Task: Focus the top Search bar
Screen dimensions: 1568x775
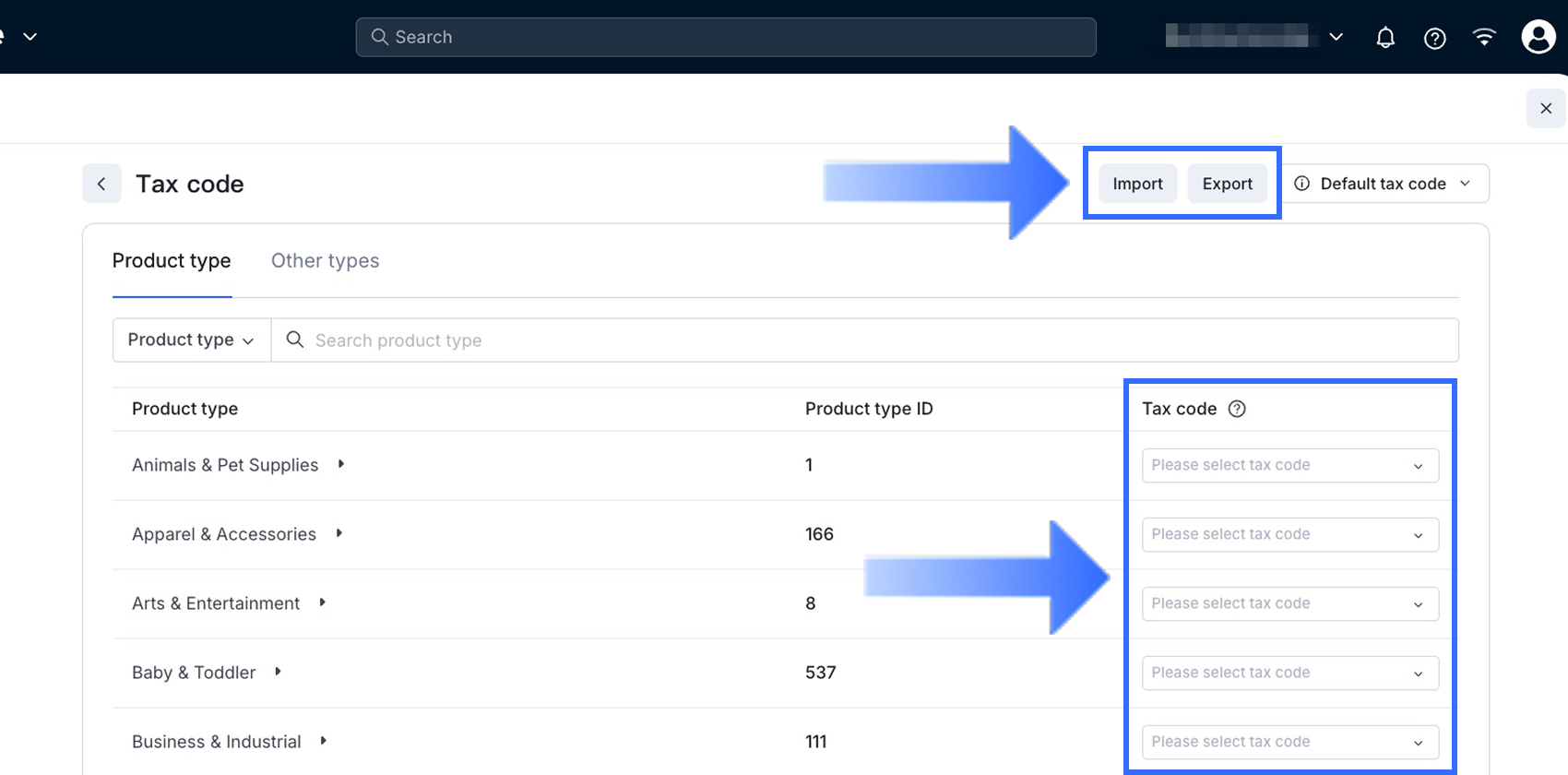Action: [726, 37]
